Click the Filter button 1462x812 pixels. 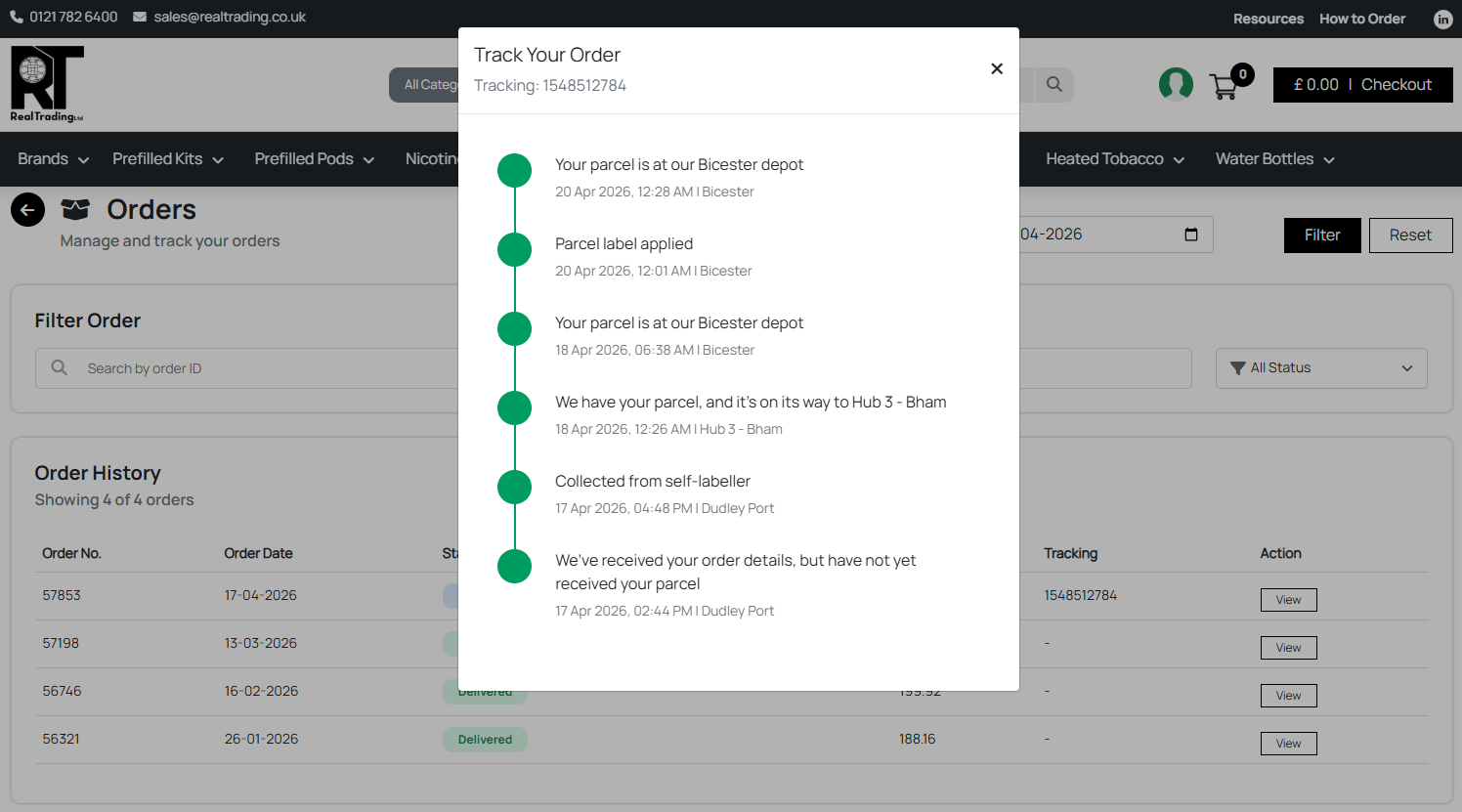coord(1322,235)
